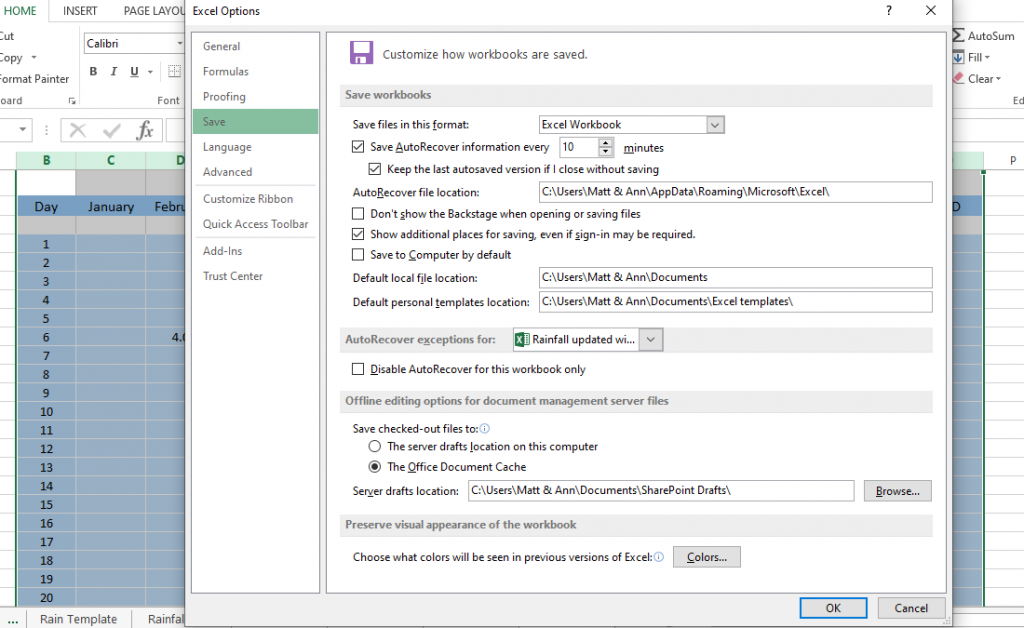Viewport: 1024px width, 628px height.
Task: Open the Trust Center category
Action: pyautogui.click(x=255, y=276)
